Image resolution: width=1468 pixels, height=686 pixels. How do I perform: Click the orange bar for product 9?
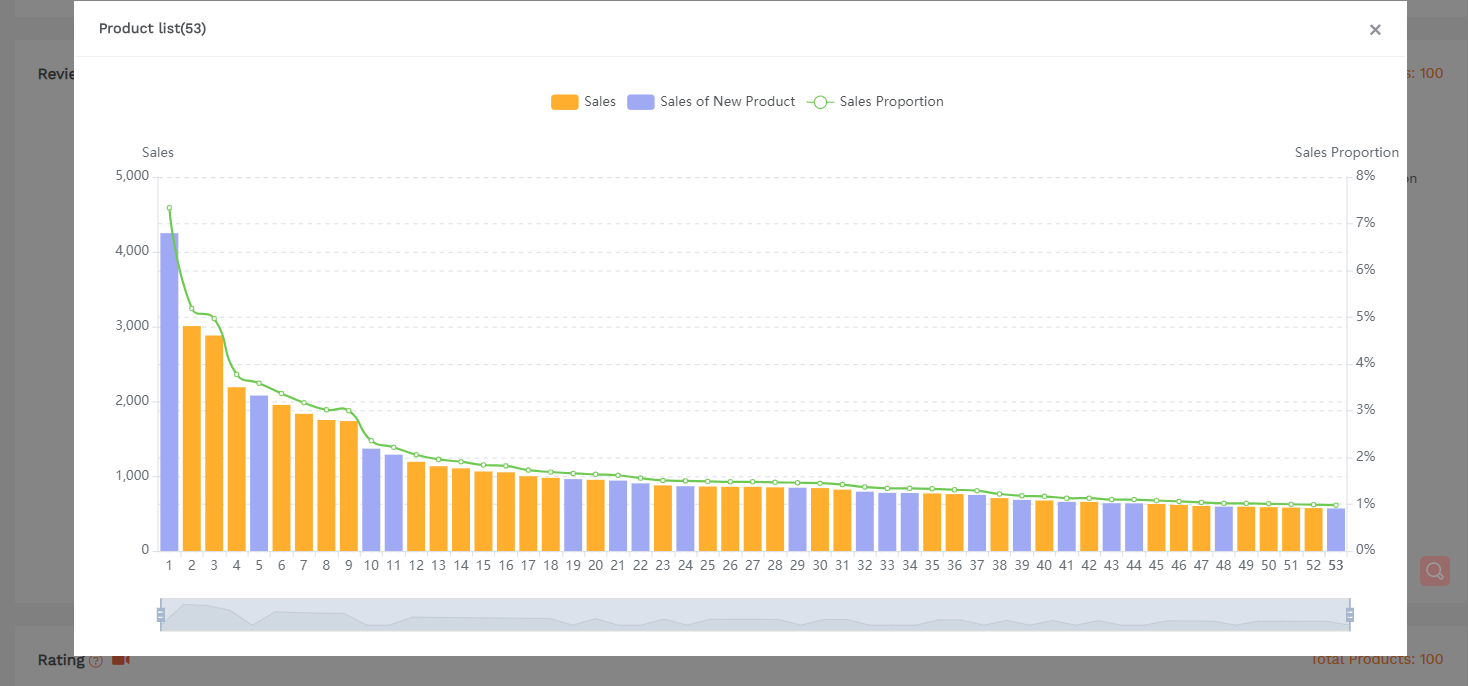pyautogui.click(x=349, y=487)
